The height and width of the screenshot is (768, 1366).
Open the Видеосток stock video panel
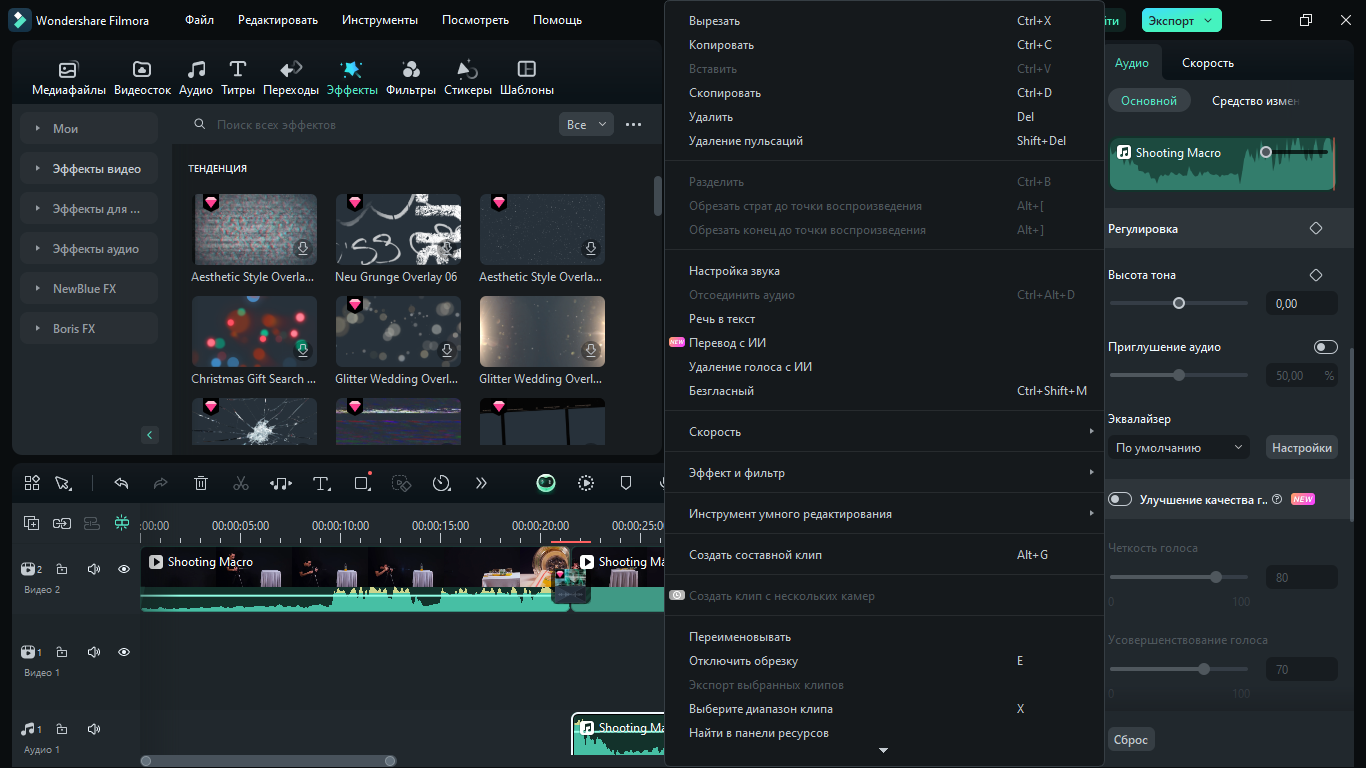142,78
